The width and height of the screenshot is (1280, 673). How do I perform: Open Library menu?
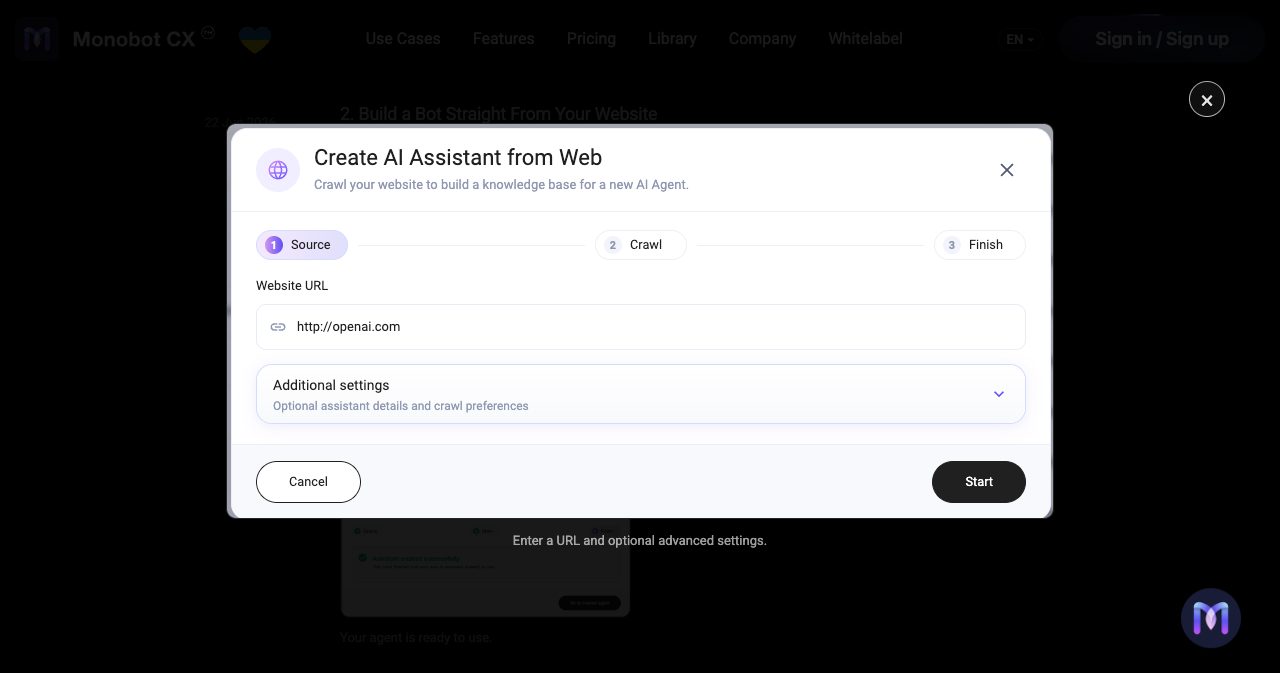[672, 39]
